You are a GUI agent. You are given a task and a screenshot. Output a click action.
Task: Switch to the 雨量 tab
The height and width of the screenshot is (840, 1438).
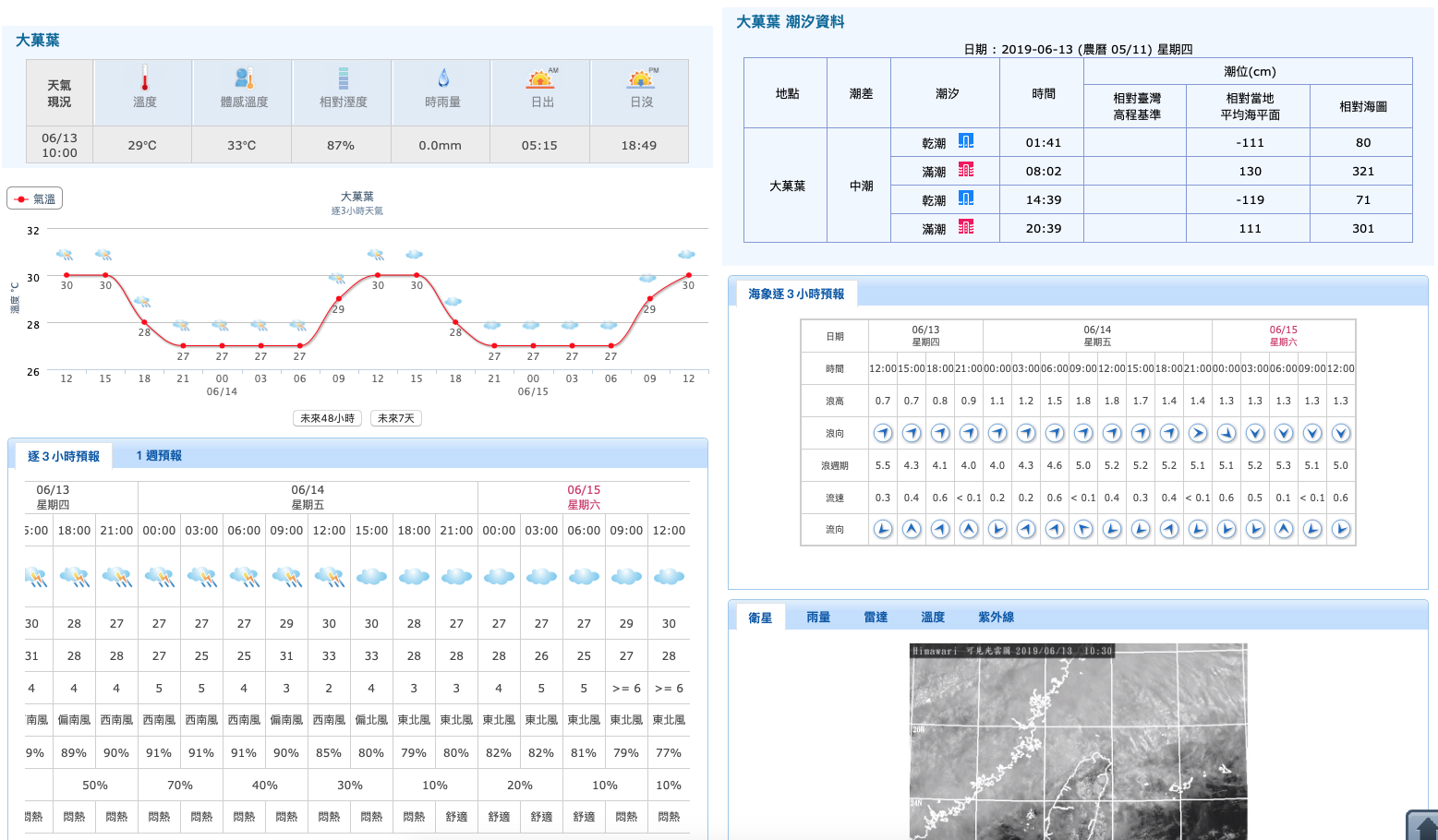point(818,618)
